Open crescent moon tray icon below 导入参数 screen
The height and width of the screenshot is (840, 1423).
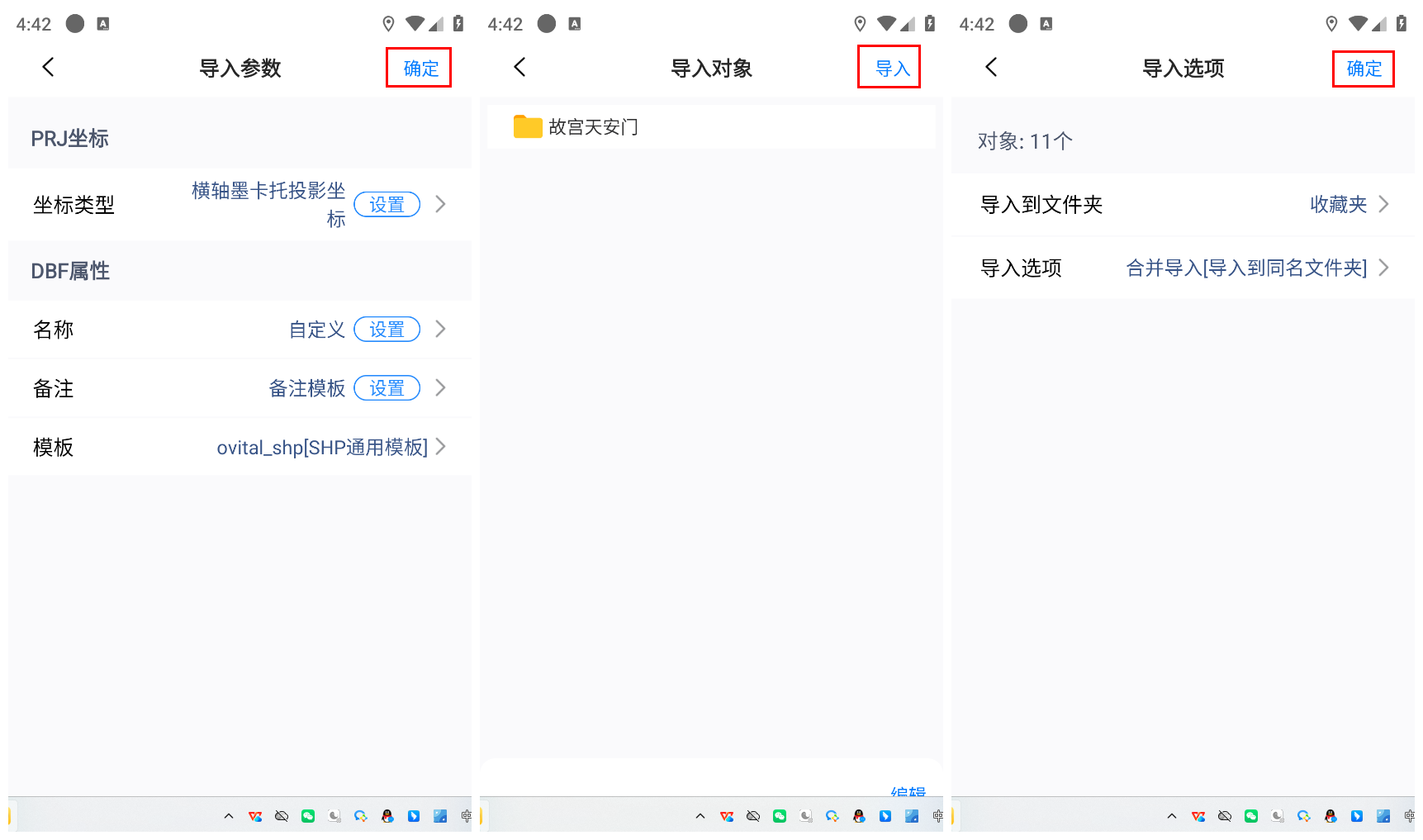pos(334,816)
